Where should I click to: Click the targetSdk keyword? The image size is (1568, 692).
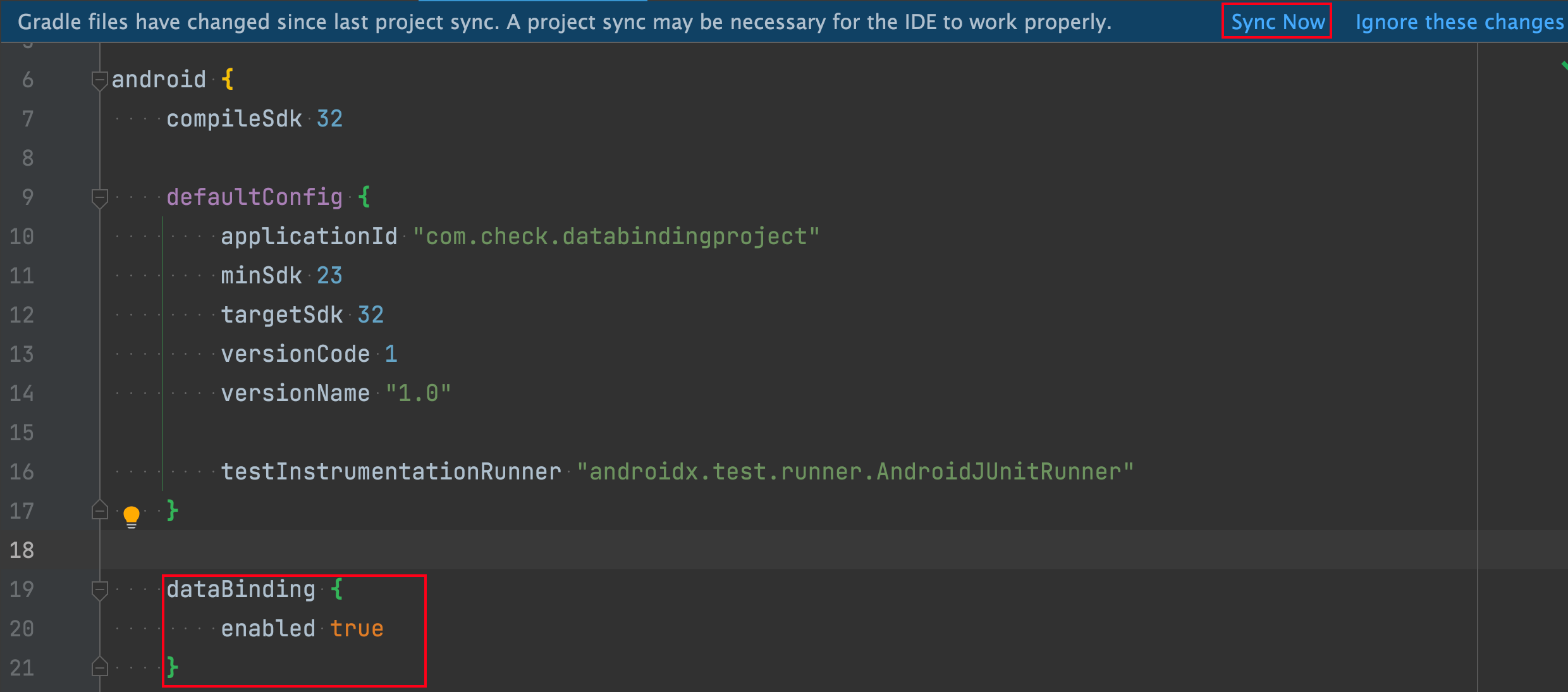click(282, 315)
